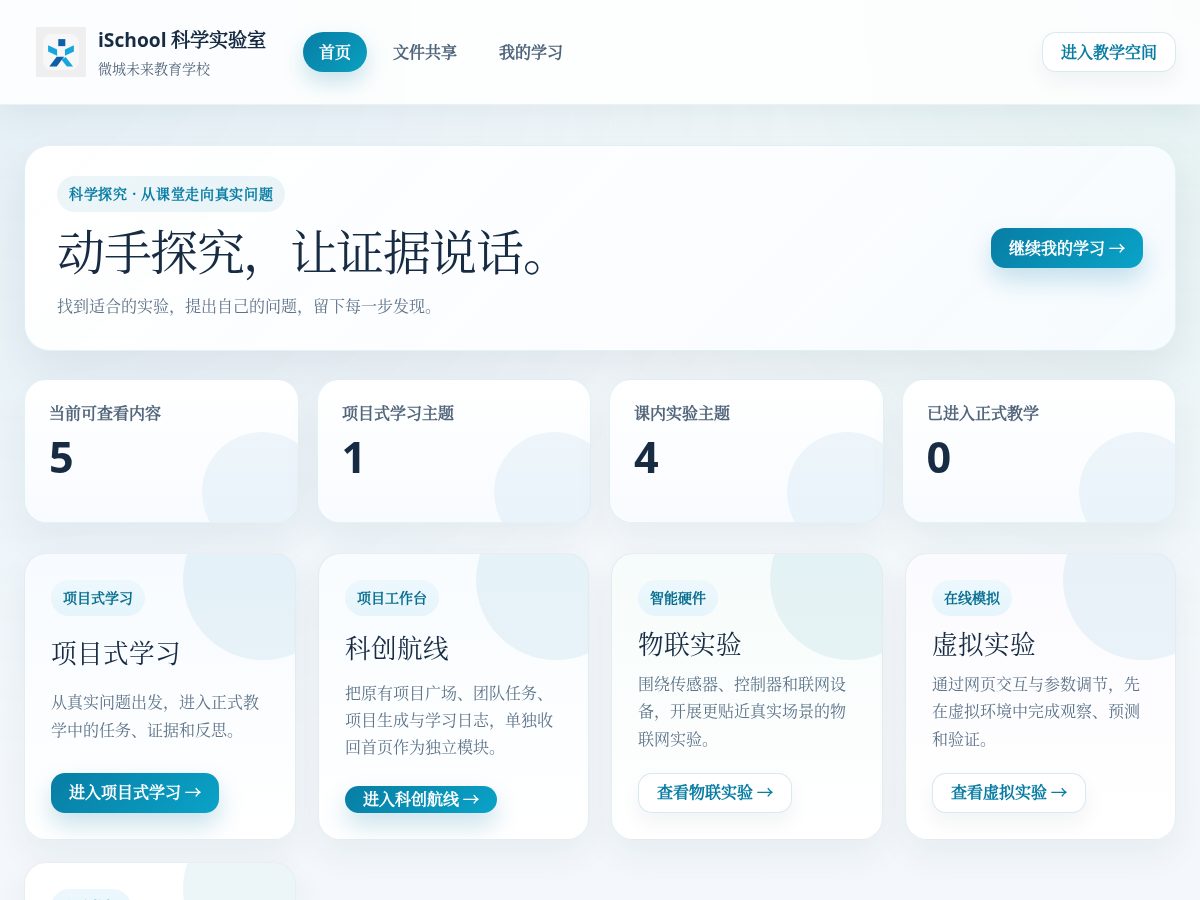
Task: Click description starting 围绕传感器
Action: pos(743,712)
